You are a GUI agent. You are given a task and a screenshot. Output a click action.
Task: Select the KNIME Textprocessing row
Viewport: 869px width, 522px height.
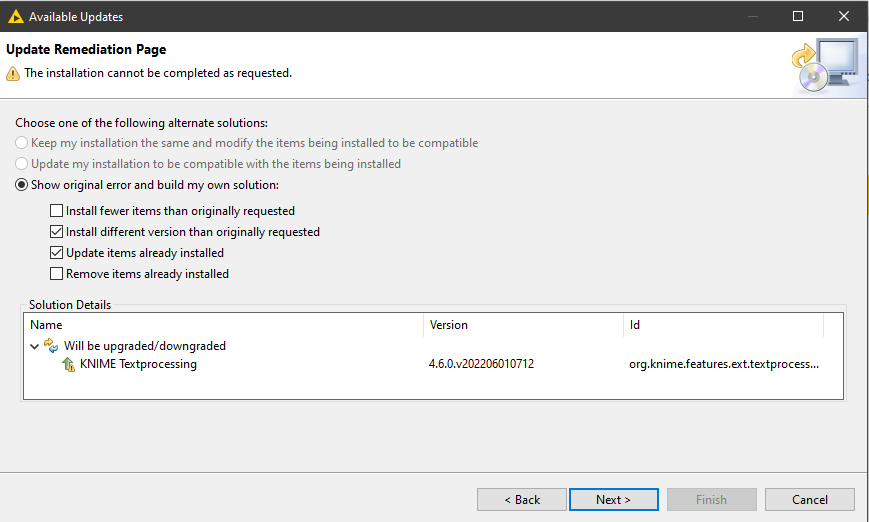click(x=433, y=364)
